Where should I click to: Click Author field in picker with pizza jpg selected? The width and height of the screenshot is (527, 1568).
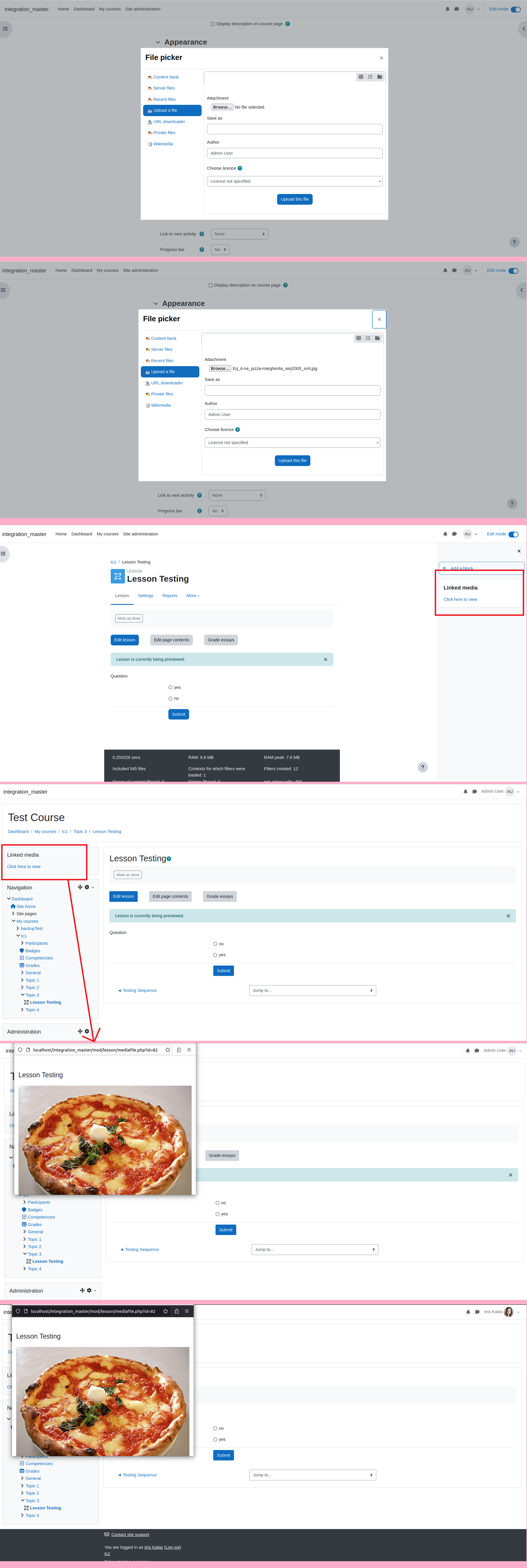point(292,414)
